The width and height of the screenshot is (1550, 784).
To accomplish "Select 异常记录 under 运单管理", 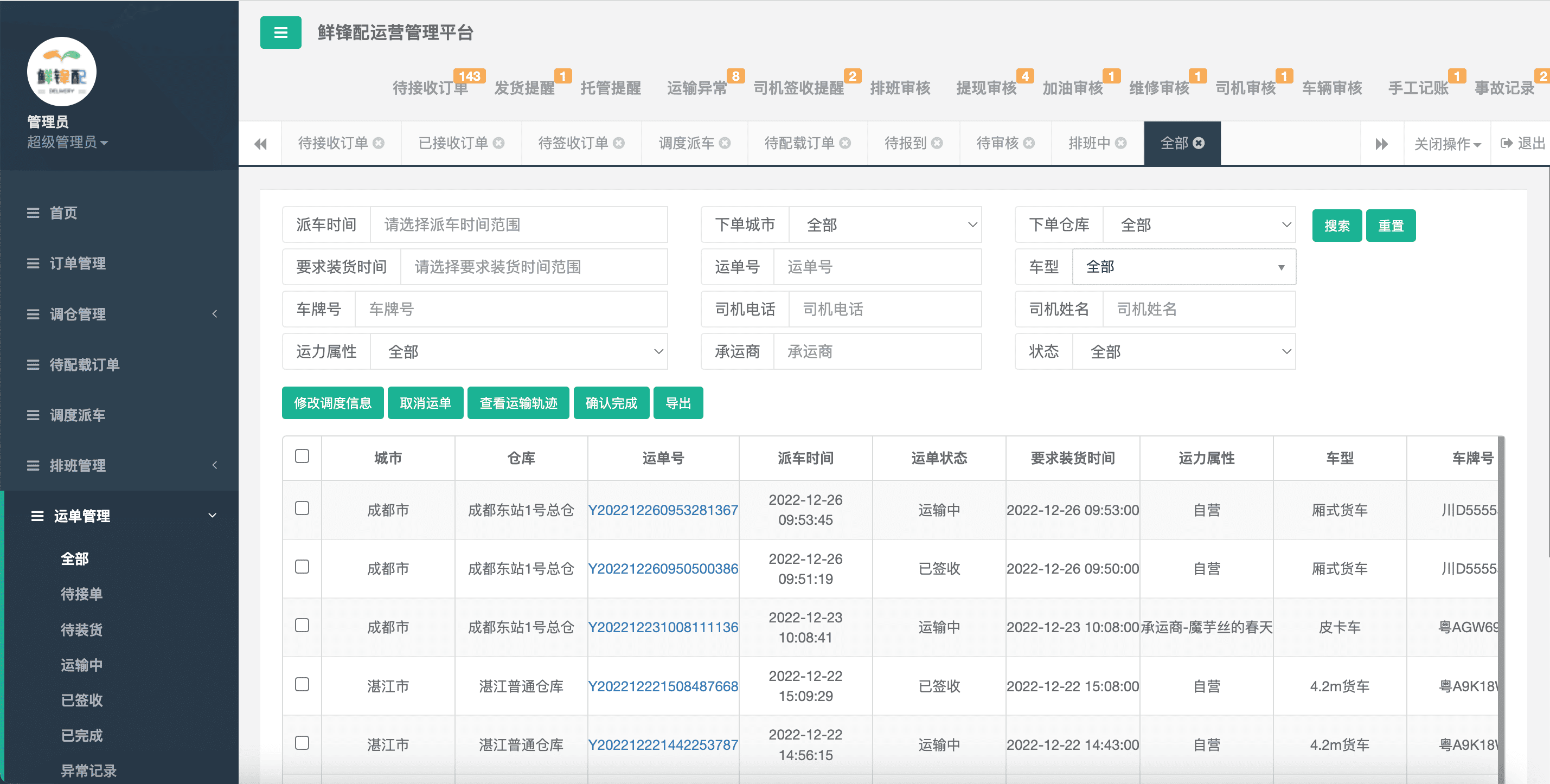I will pyautogui.click(x=88, y=771).
